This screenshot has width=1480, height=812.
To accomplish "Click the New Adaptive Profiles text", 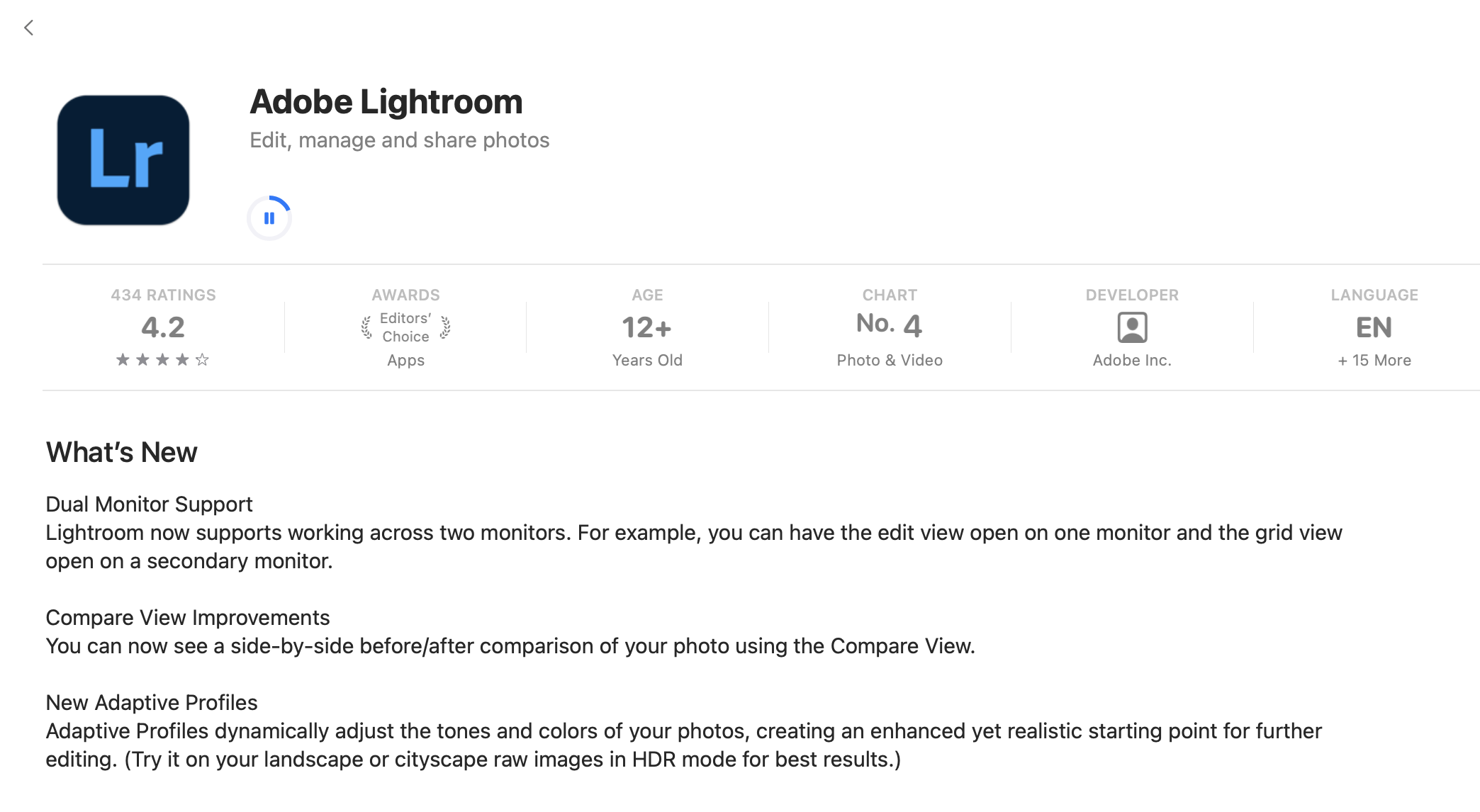I will coord(152,702).
